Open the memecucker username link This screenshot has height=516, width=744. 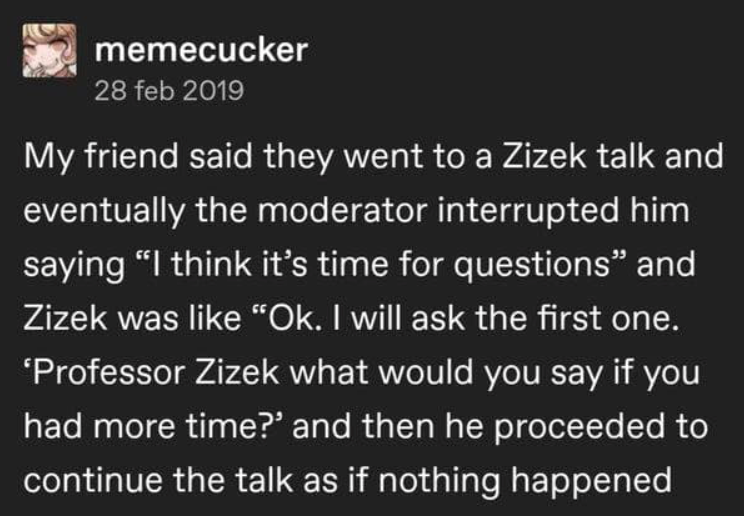coord(200,51)
